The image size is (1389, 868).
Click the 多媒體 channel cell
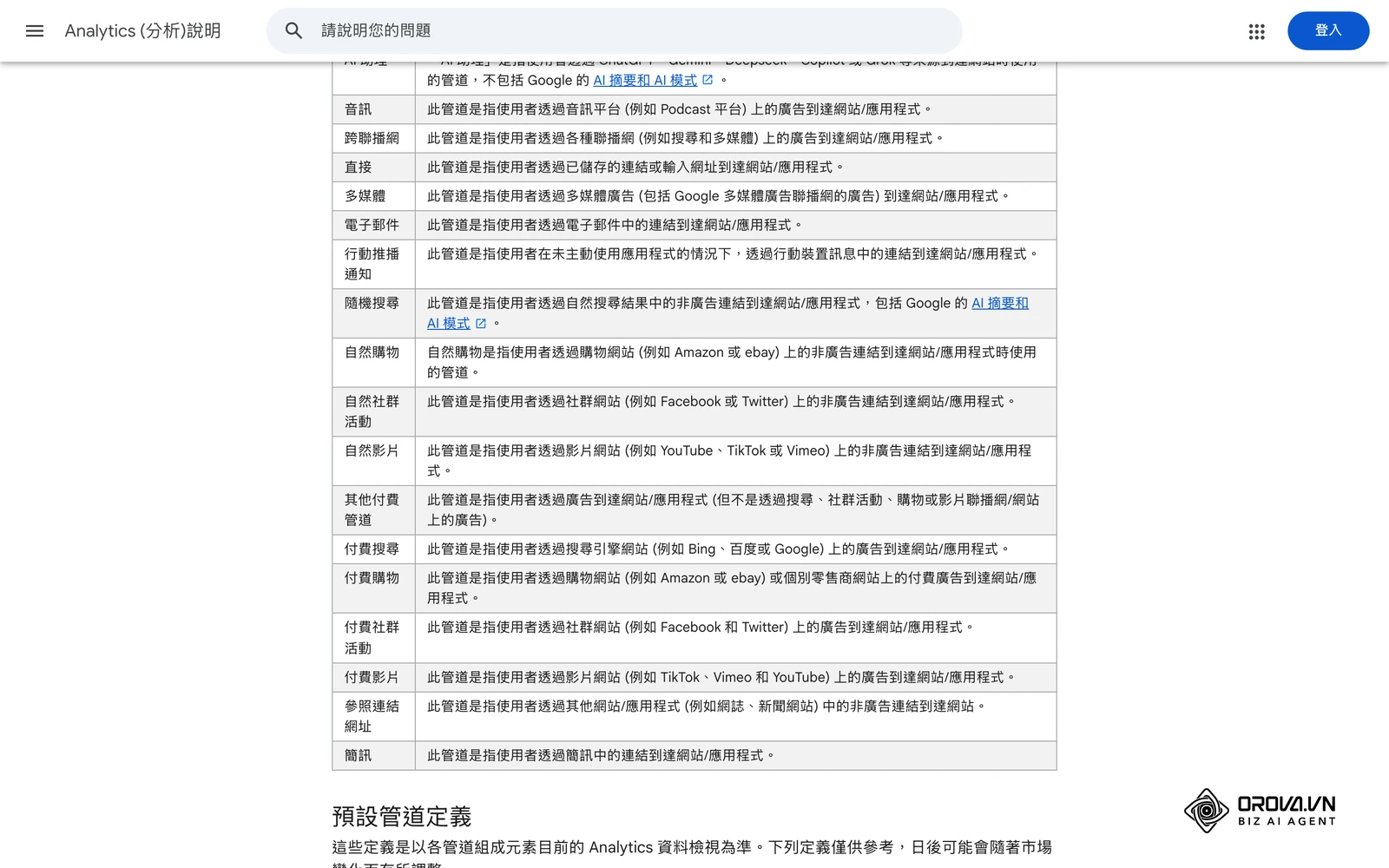pos(373,196)
